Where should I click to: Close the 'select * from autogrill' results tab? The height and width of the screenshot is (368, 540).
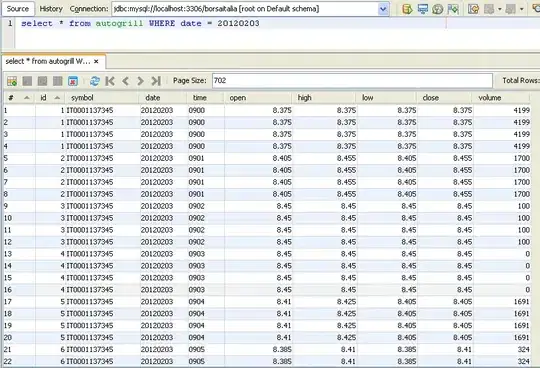pyautogui.click(x=96, y=62)
